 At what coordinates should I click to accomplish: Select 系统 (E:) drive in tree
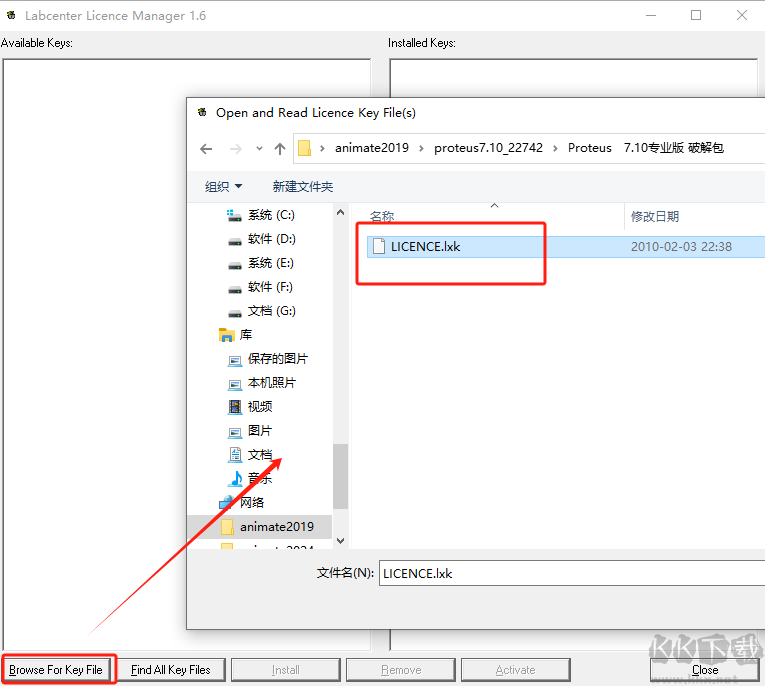pyautogui.click(x=261, y=263)
